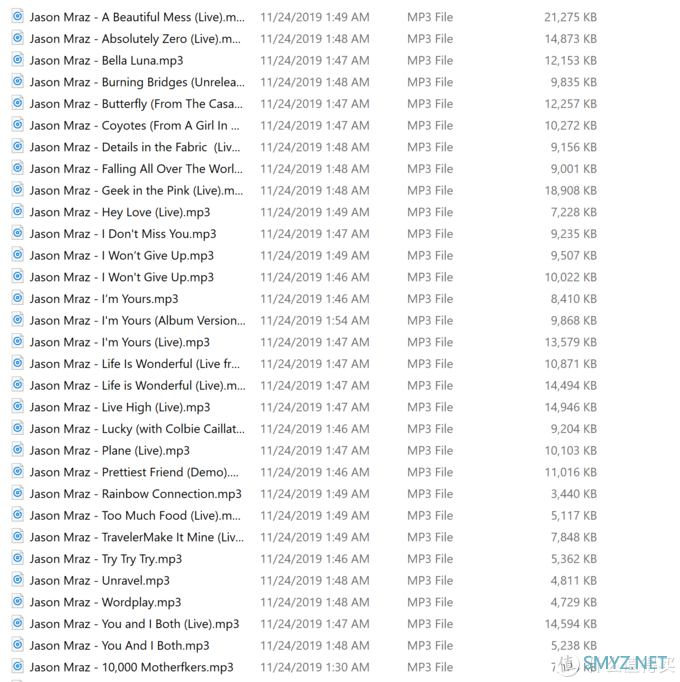
Task: Select file name 'Jason Mraz - Unravel.mp3'
Action: (x=100, y=581)
